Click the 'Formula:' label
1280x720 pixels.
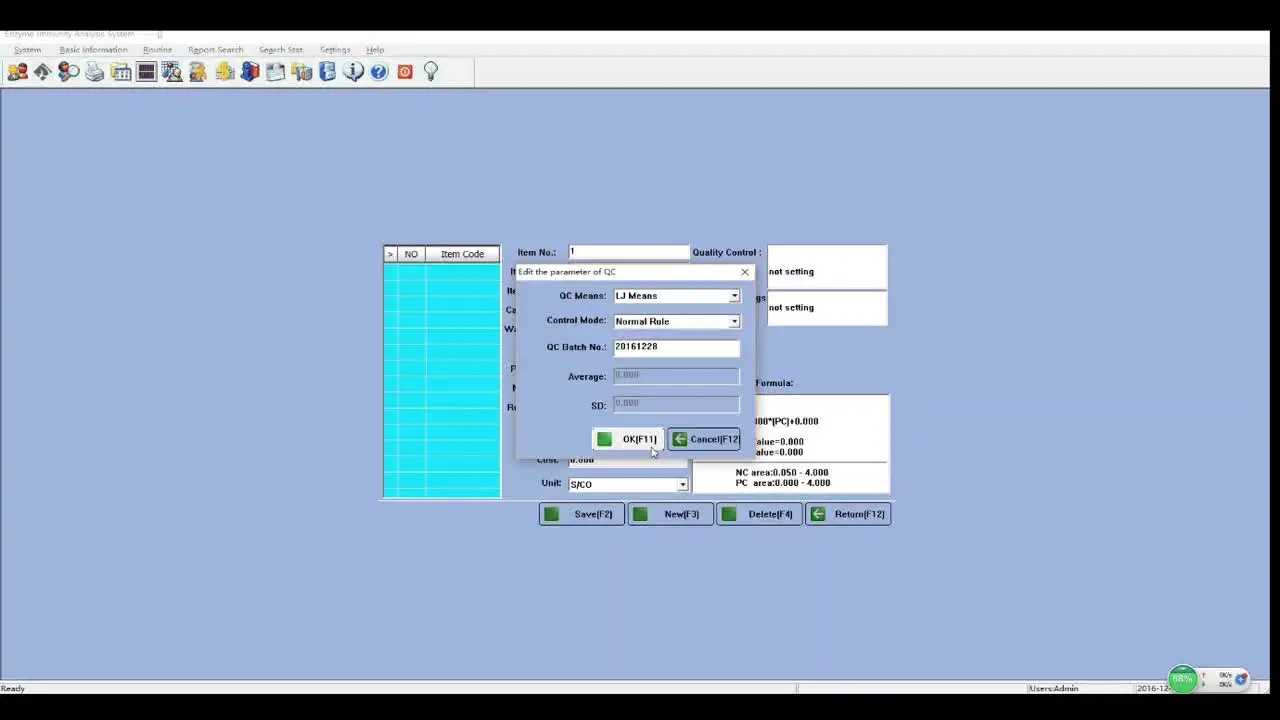[774, 383]
